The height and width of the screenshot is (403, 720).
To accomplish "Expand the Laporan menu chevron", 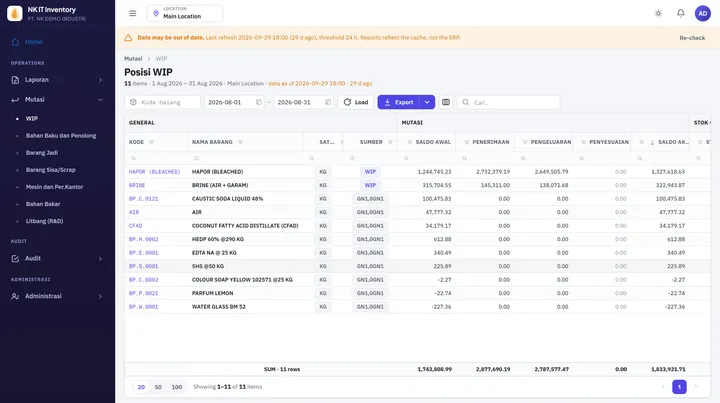I will tap(100, 80).
